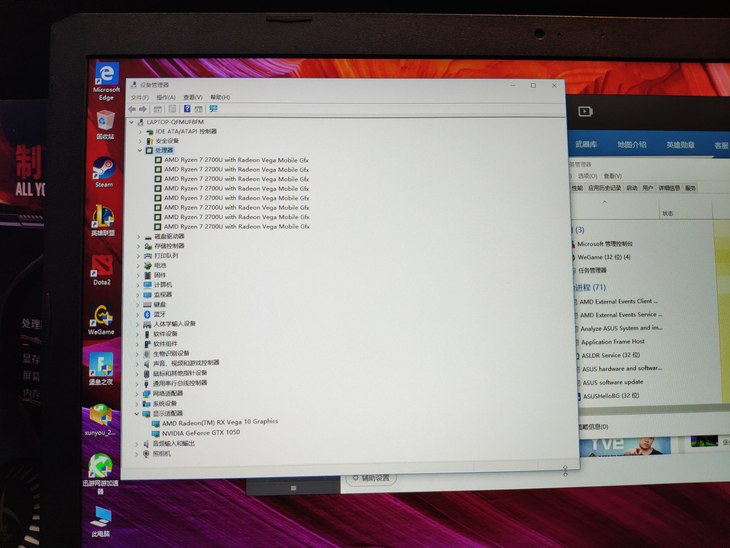Select 任务管理器 row in Task Manager apps
Screen dimensions: 730x548
coord(592,270)
